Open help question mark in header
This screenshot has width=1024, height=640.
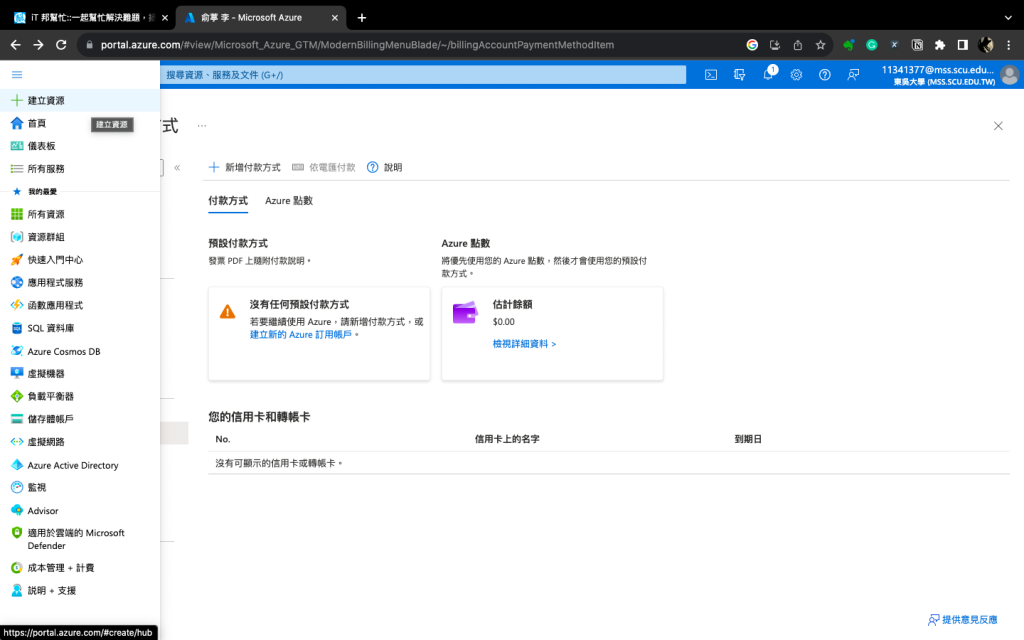point(825,75)
